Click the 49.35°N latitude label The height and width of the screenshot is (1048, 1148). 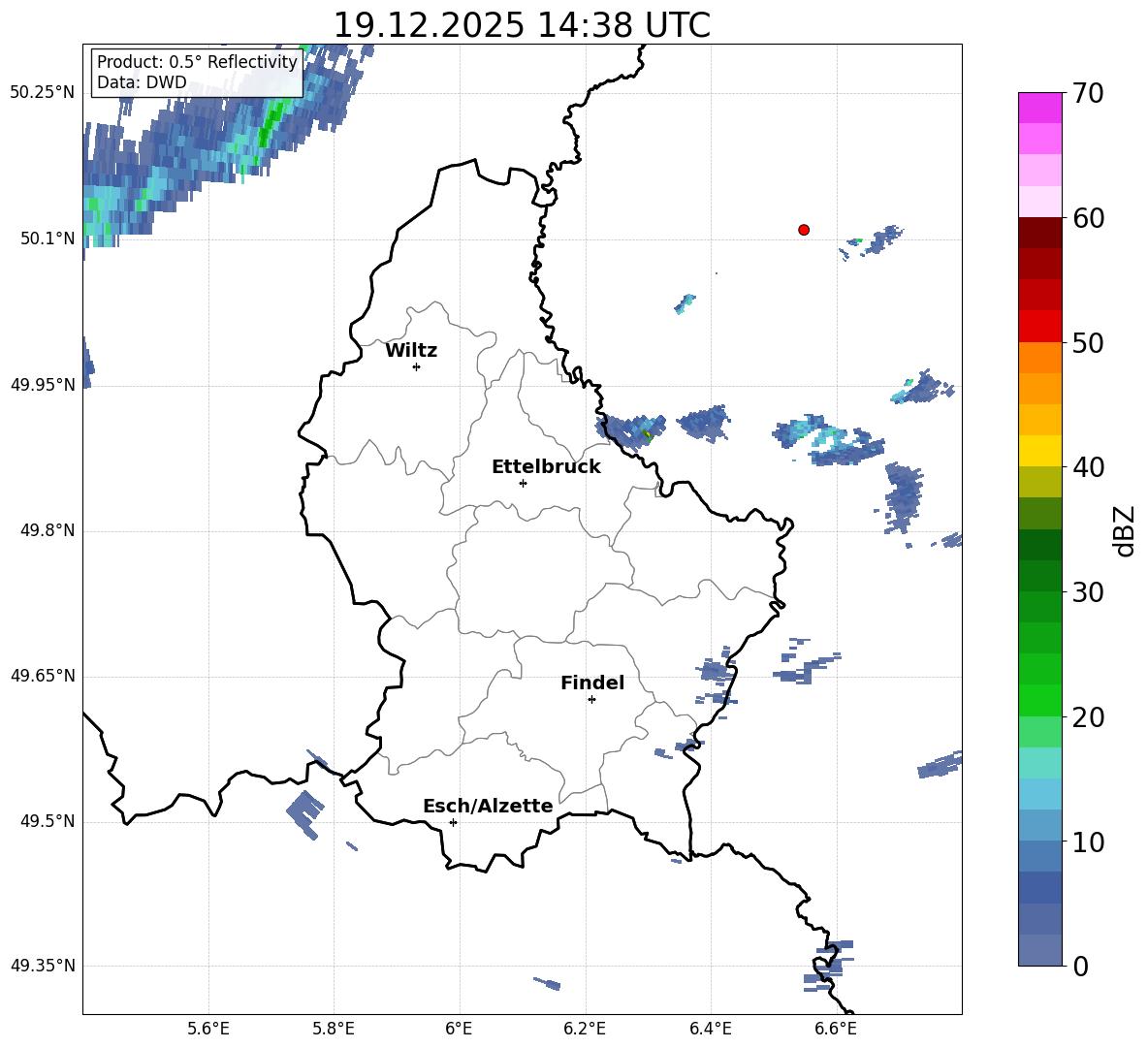(43, 966)
